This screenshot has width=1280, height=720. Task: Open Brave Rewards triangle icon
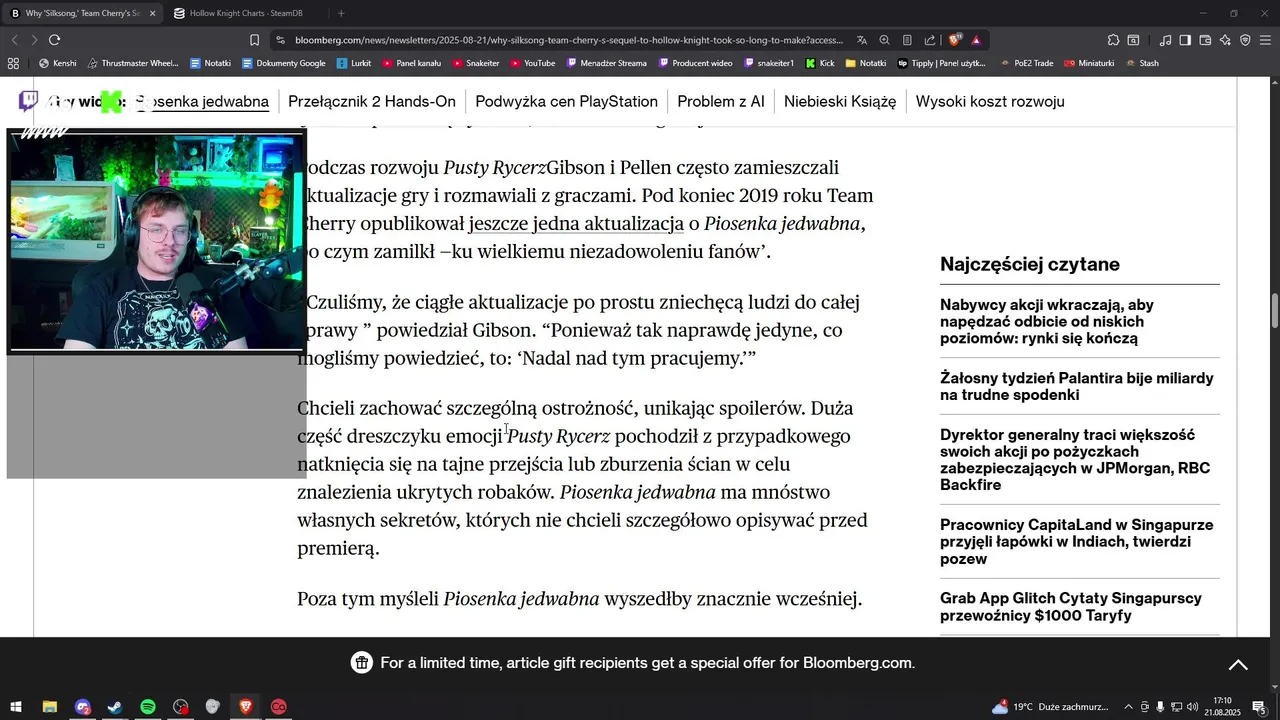976,40
